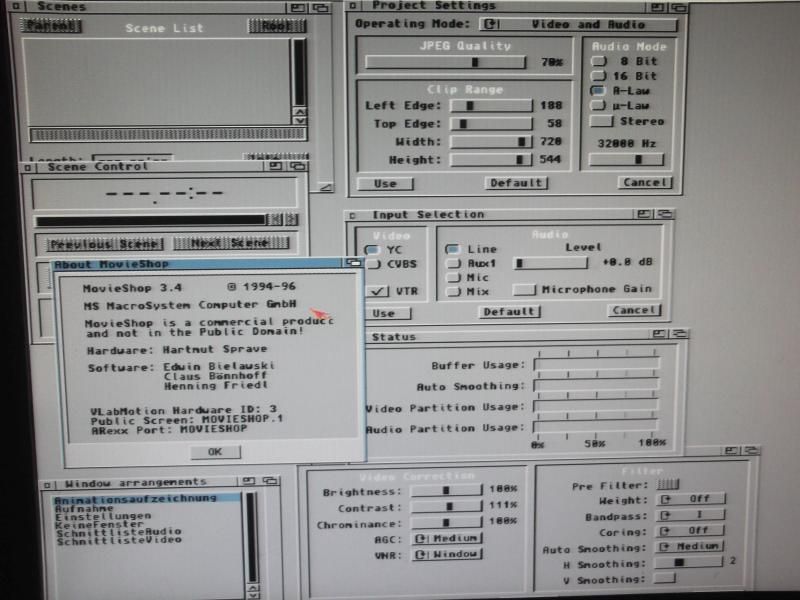The height and width of the screenshot is (600, 800).
Task: Select SchnittlisteVideo window arrangement
Action: pos(117,540)
